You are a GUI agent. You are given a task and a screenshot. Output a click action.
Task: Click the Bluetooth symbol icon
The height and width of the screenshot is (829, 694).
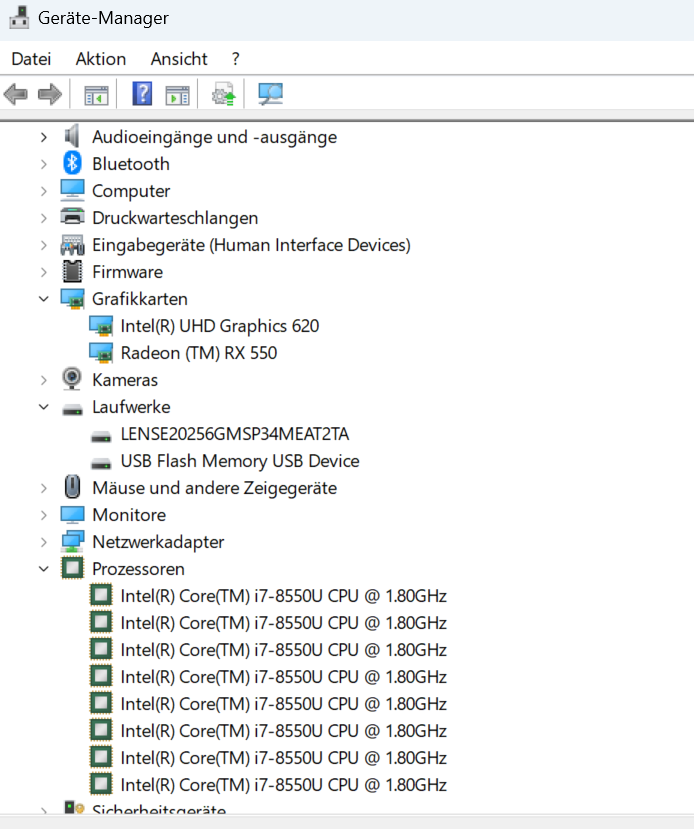point(72,163)
